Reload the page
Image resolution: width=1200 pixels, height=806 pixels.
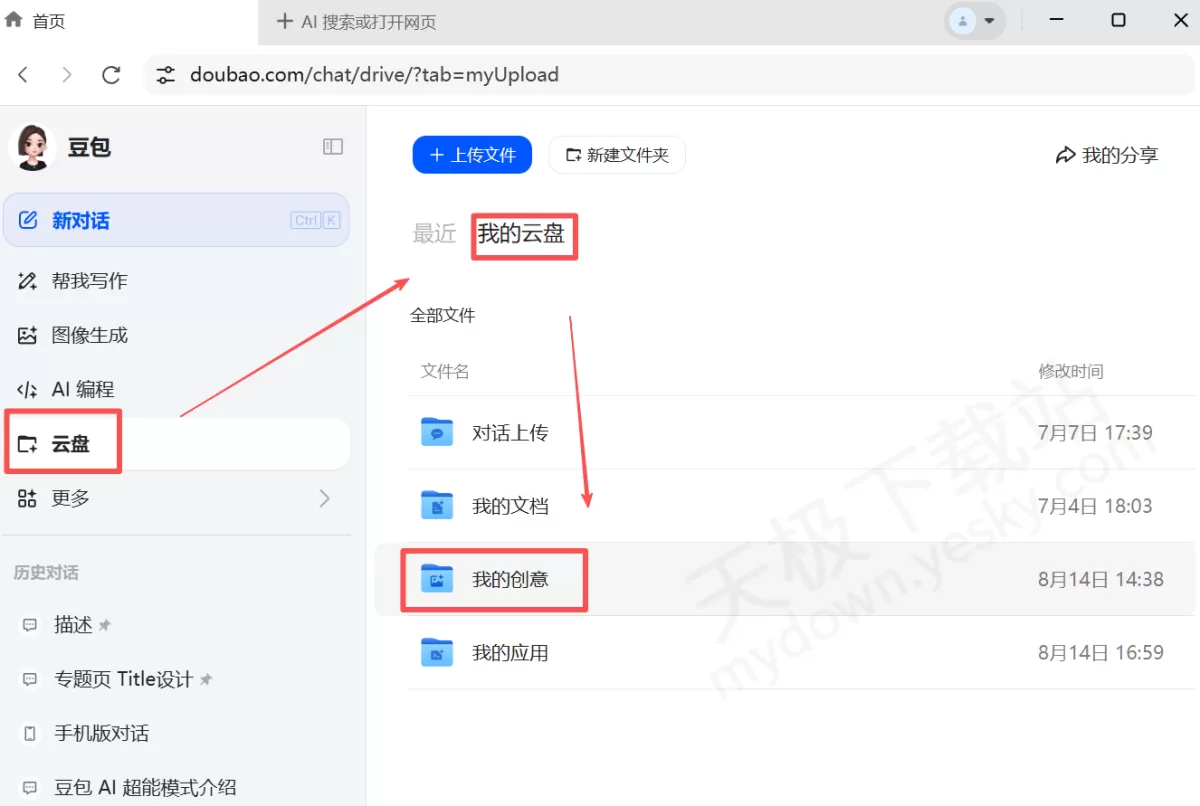111,75
